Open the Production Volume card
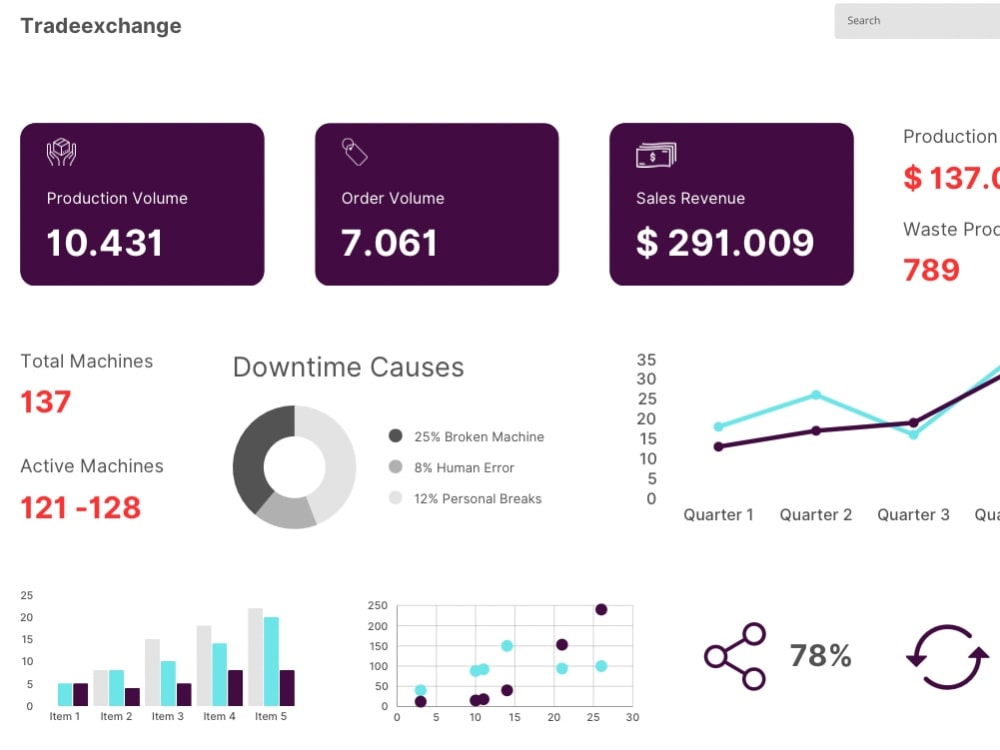1000x750 pixels. coord(142,204)
